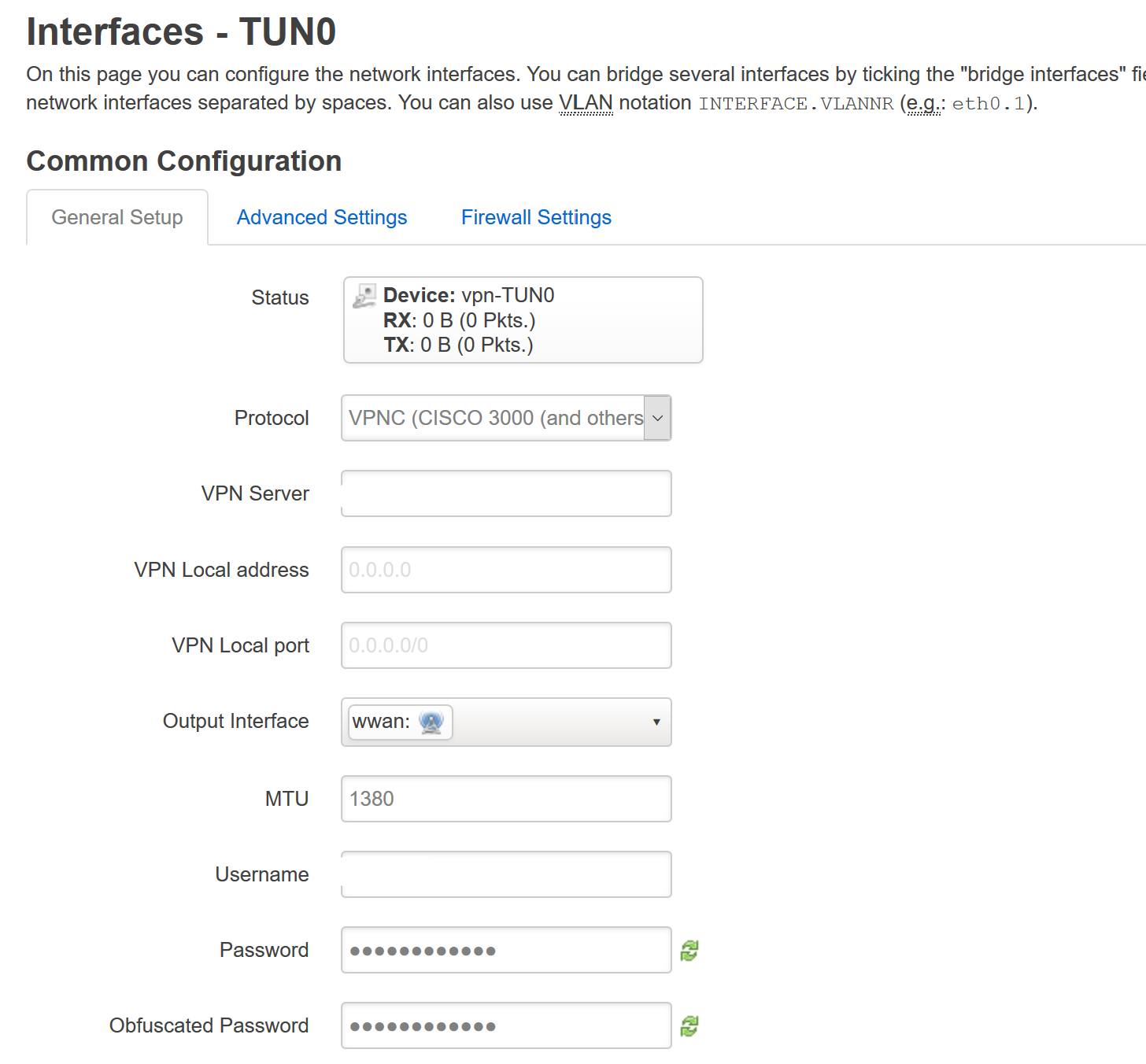Reveal the Obfuscated Password with its green icon
Image resolution: width=1146 pixels, height=1064 pixels.
tap(689, 1026)
